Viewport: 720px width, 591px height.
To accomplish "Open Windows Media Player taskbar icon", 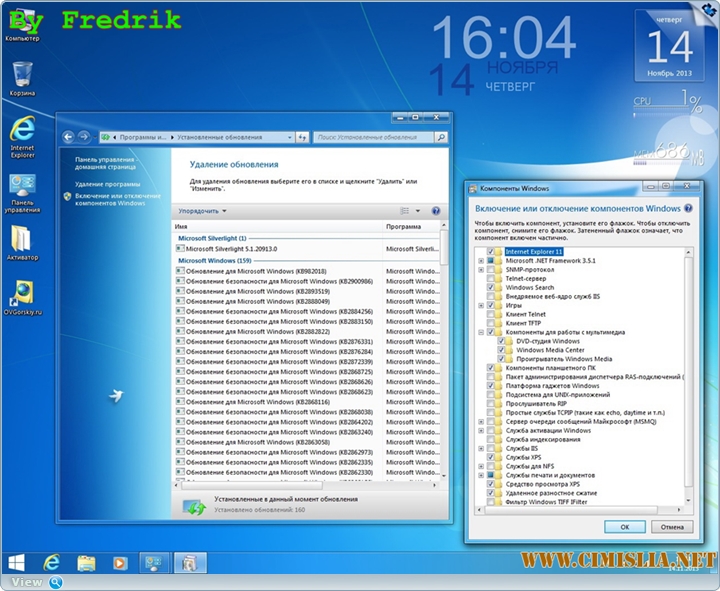I will click(x=119, y=563).
